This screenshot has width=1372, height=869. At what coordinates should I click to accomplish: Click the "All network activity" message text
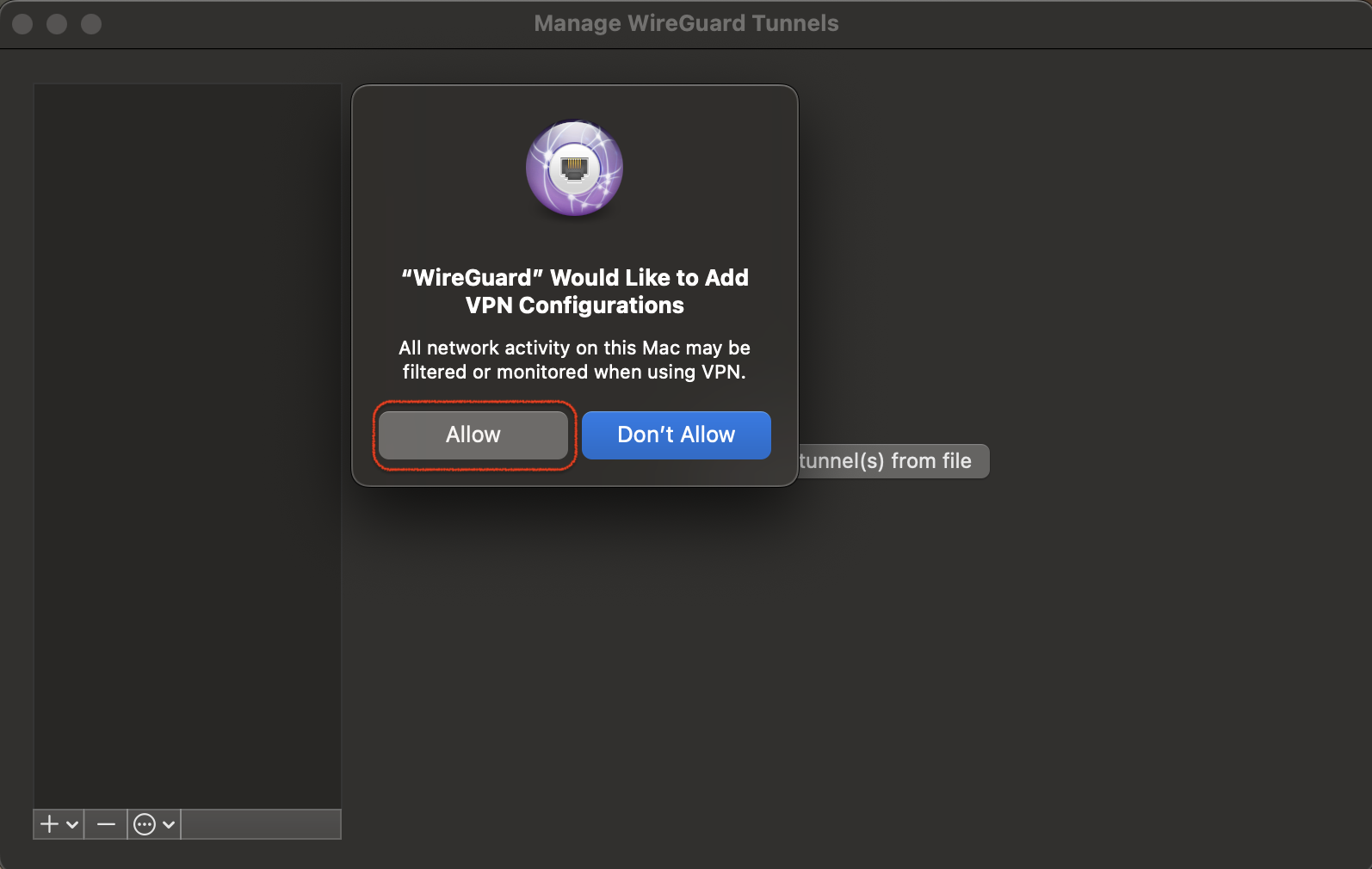point(574,360)
